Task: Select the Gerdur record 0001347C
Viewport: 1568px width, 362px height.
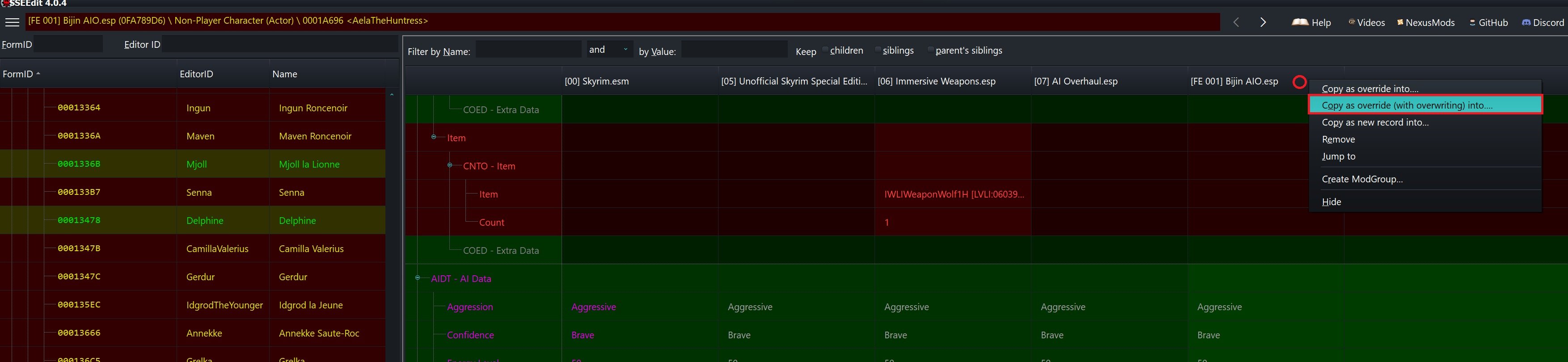Action: click(x=192, y=276)
